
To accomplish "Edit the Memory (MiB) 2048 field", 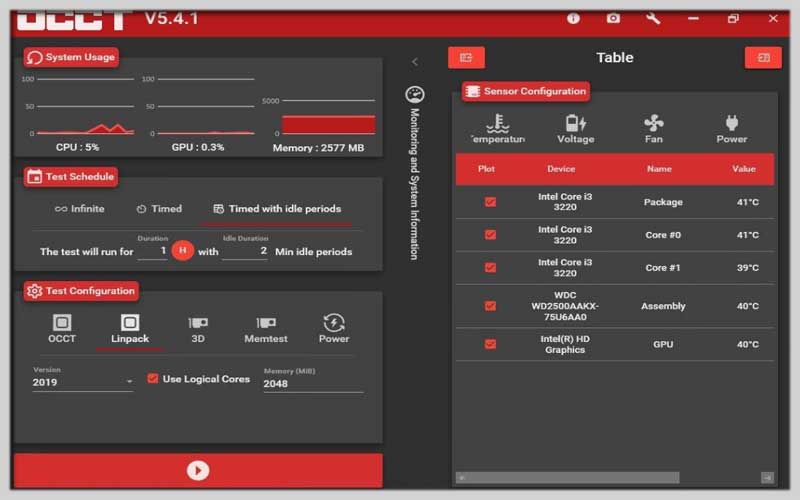I will pyautogui.click(x=313, y=384).
